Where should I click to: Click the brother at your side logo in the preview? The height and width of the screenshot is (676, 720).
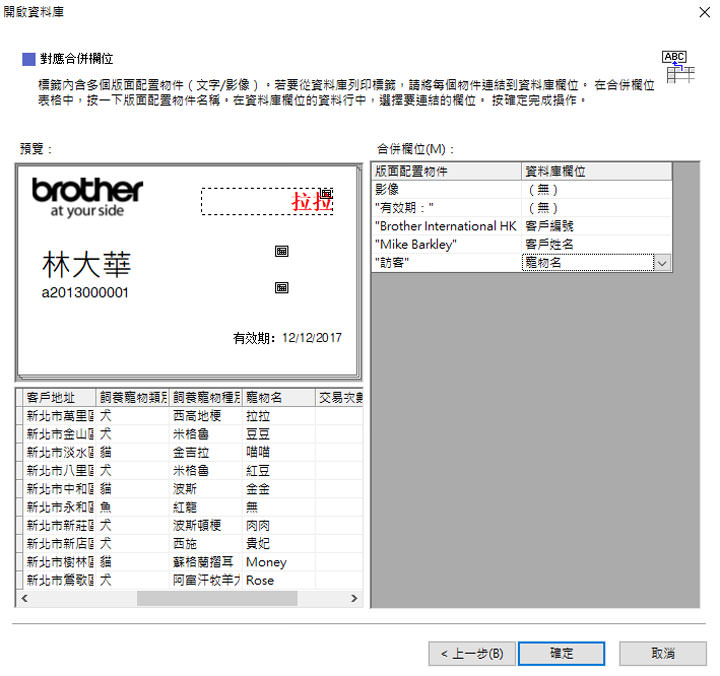point(87,197)
